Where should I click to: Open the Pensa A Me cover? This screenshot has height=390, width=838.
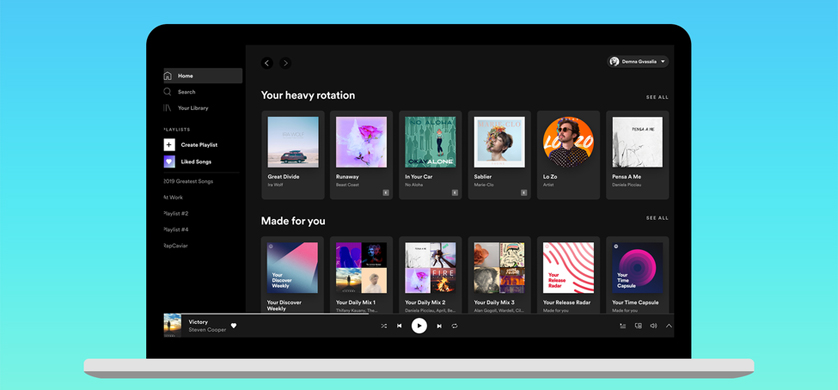tap(637, 142)
